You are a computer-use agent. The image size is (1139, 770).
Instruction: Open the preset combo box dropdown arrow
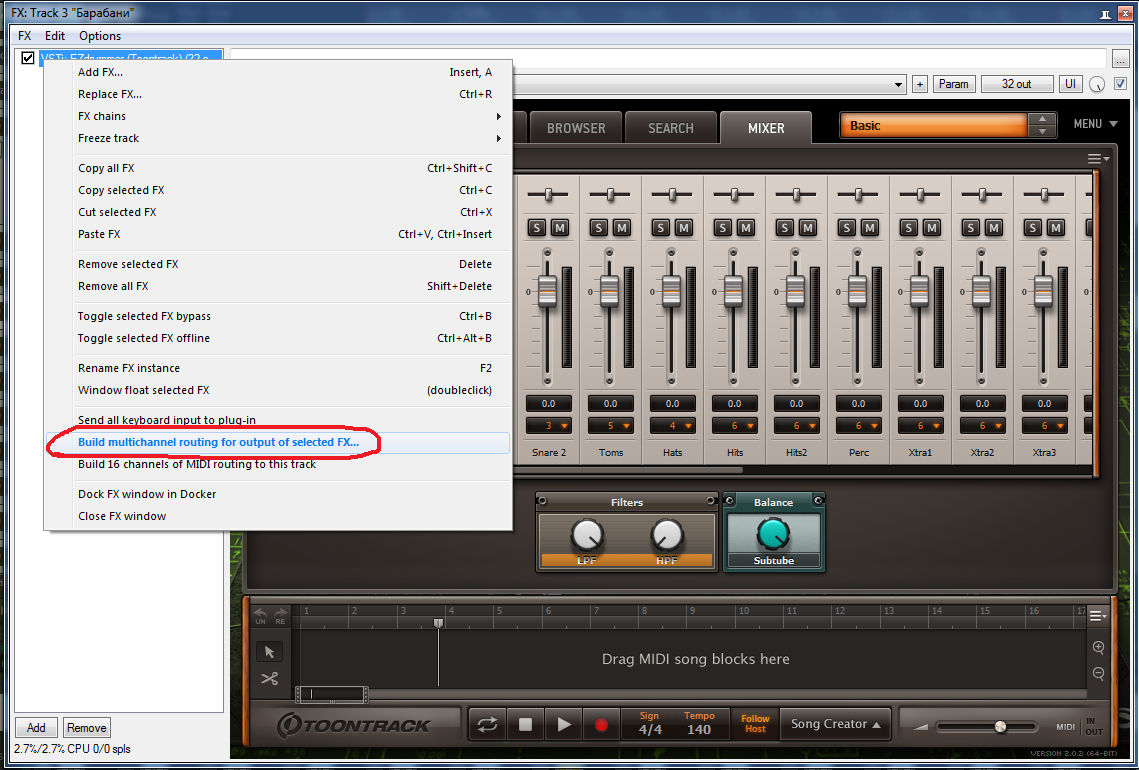point(900,84)
